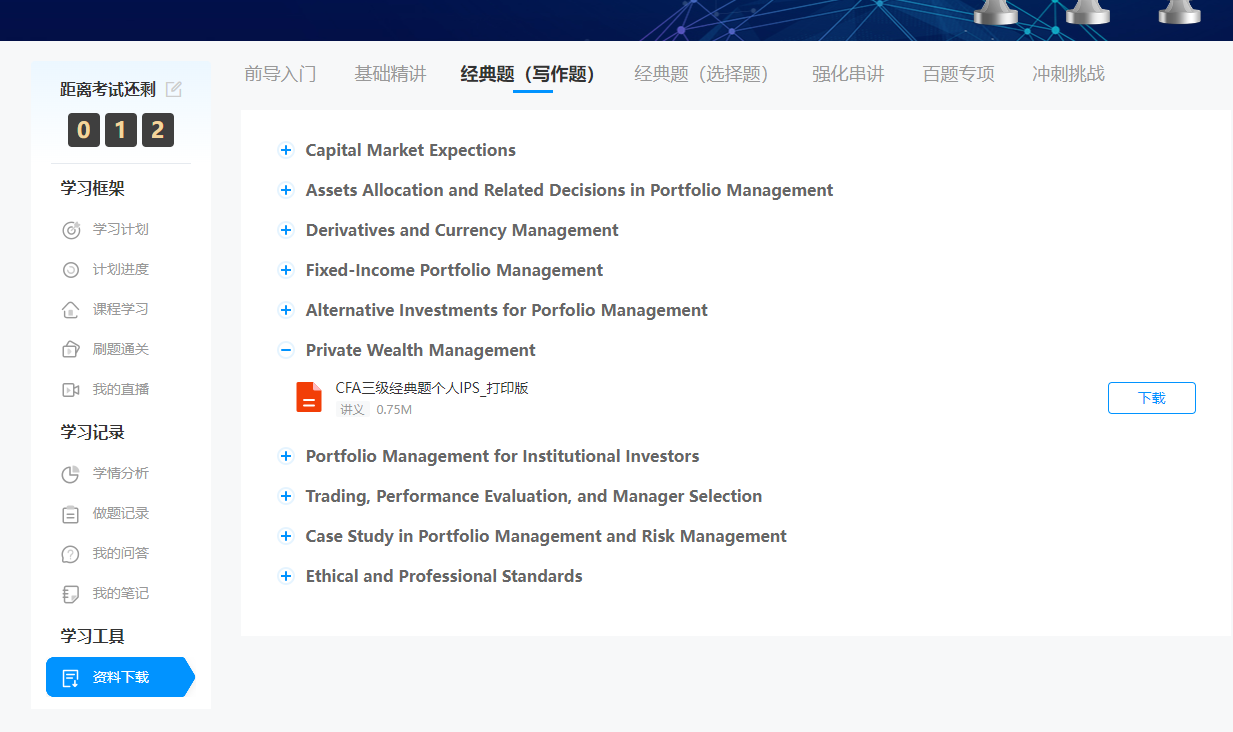Click the 下载 button for the IPS file
Image resolution: width=1233 pixels, height=732 pixels.
(x=1151, y=398)
